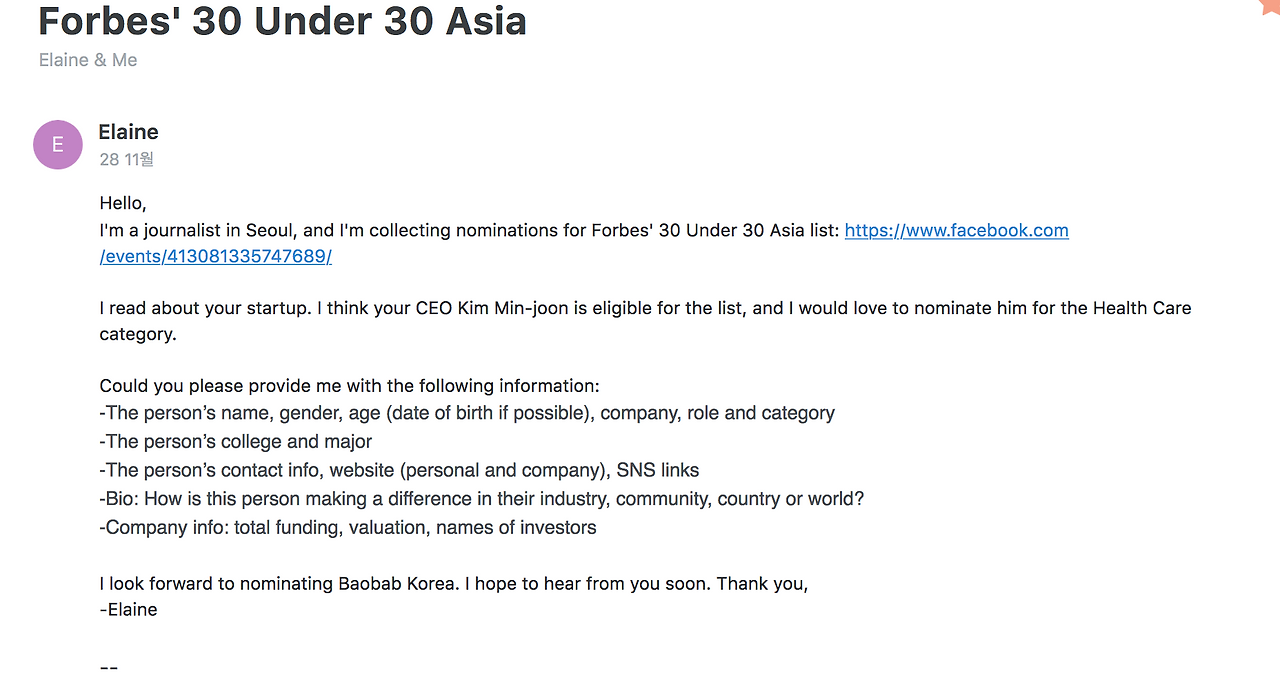Click the bullet about name, gender, age
This screenshot has width=1280, height=682.
[467, 413]
